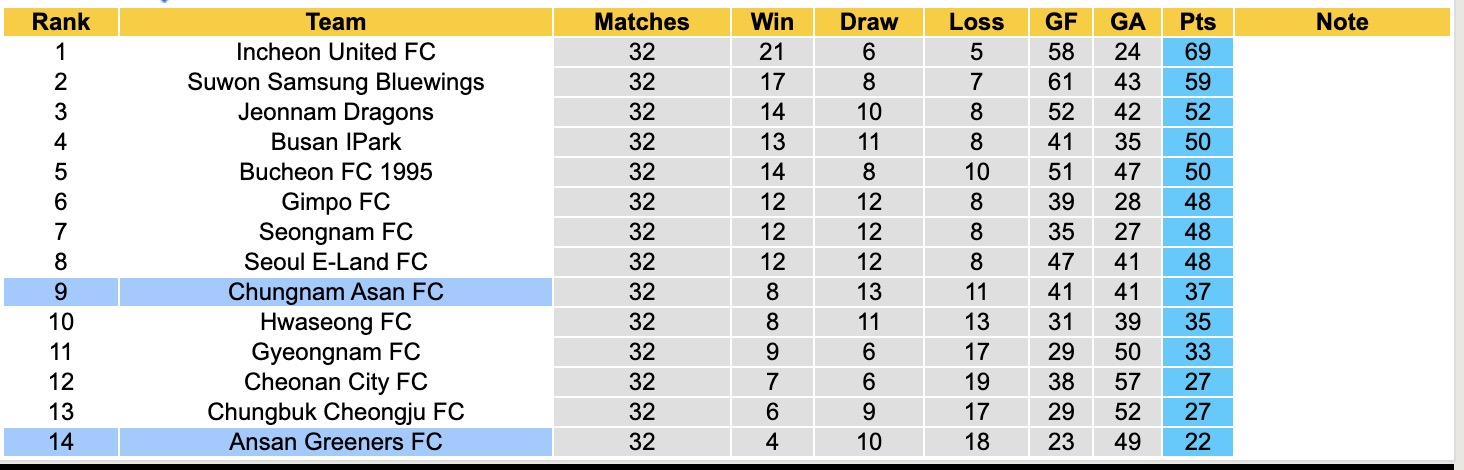Click Seongnam FC in the table
1464x470 pixels.
coord(336,232)
